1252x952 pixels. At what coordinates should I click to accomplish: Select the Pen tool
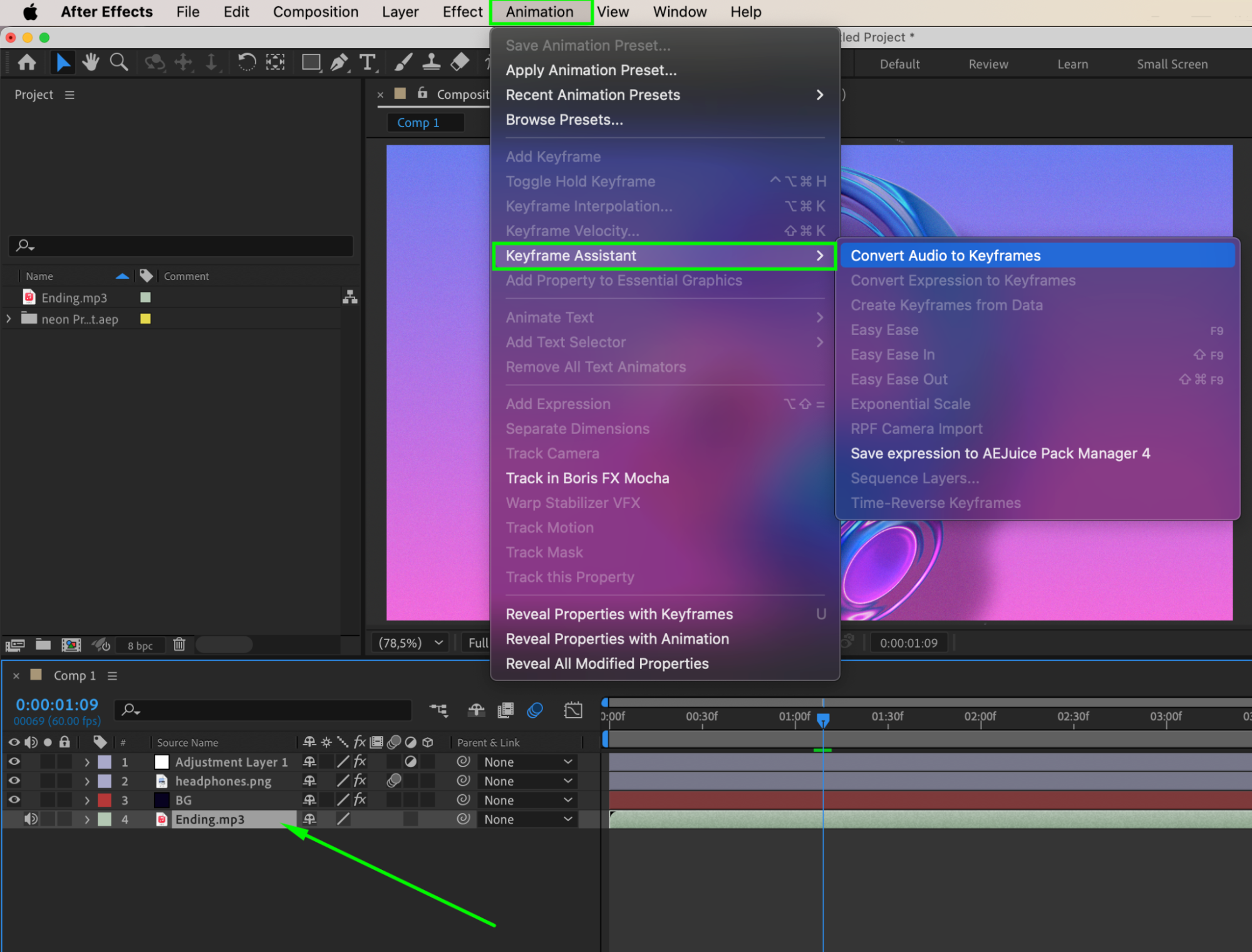coord(339,63)
